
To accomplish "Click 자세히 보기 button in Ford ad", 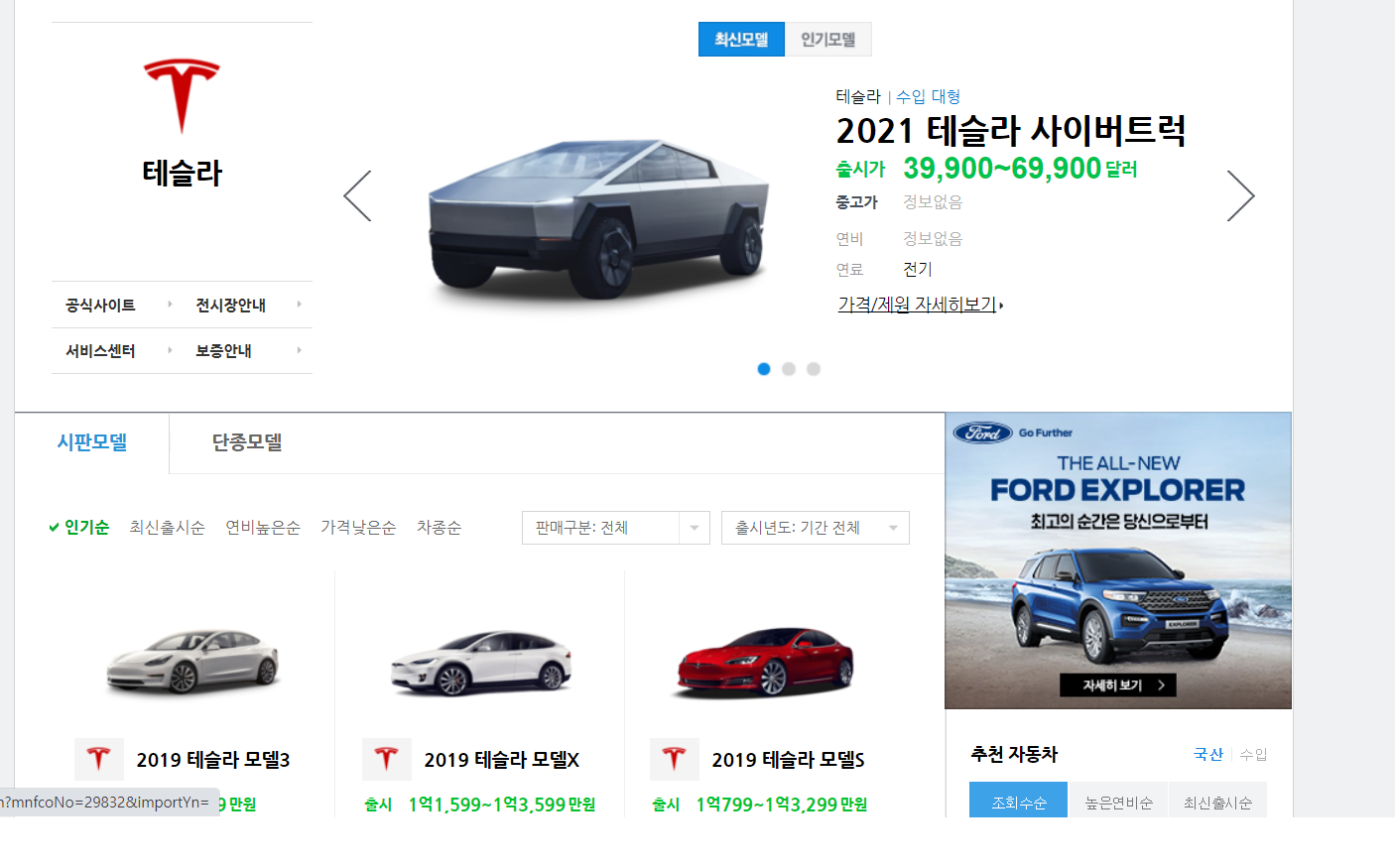I will coord(1118,685).
